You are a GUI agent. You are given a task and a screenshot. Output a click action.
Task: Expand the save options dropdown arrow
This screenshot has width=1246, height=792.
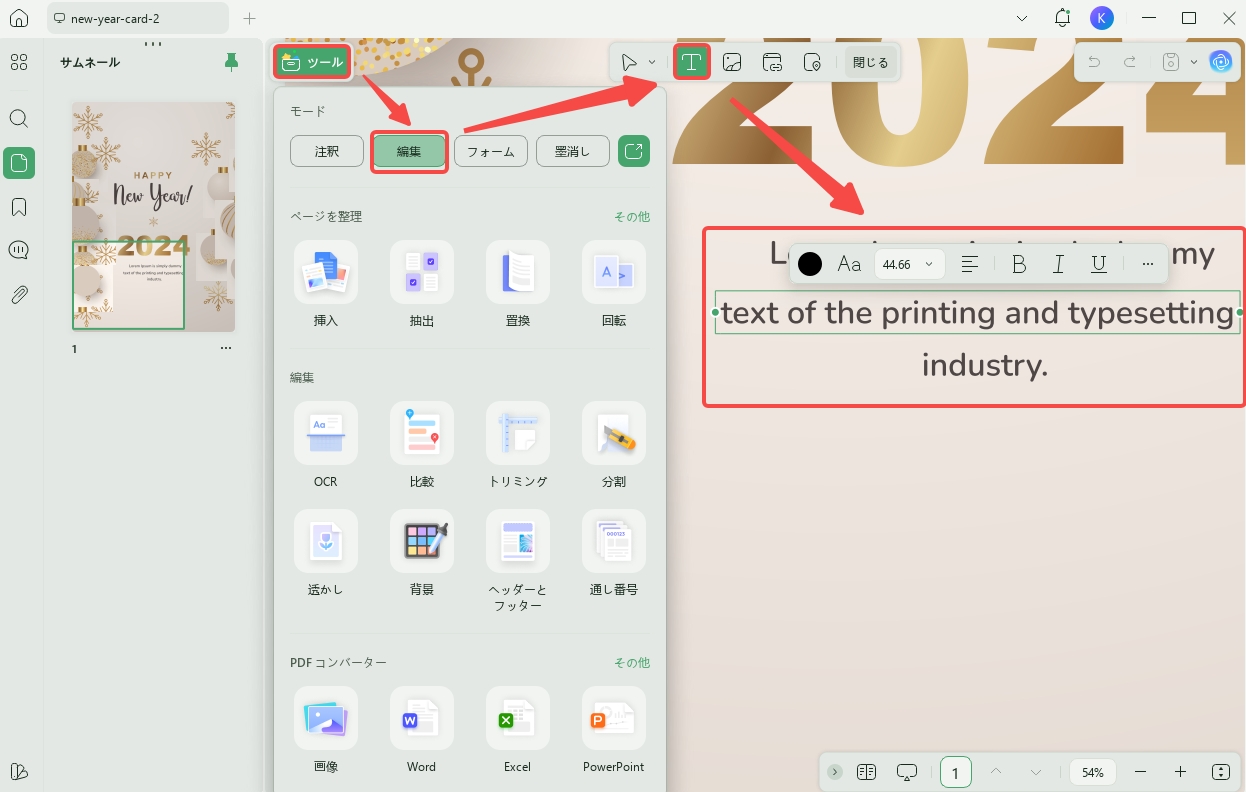point(1193,62)
